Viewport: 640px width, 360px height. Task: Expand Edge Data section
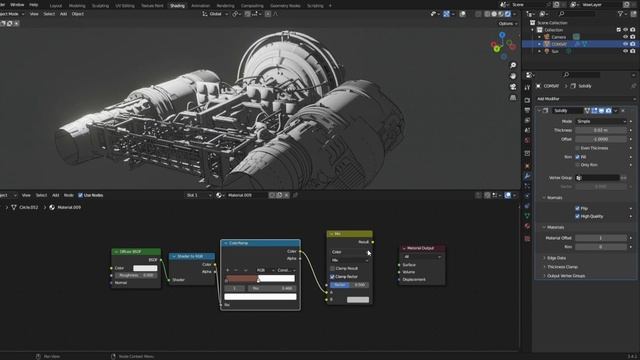(x=556, y=258)
